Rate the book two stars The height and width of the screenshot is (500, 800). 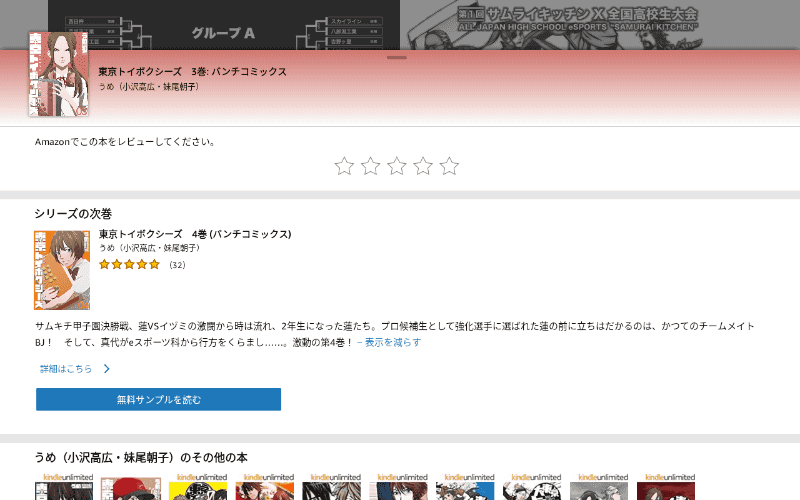370,166
